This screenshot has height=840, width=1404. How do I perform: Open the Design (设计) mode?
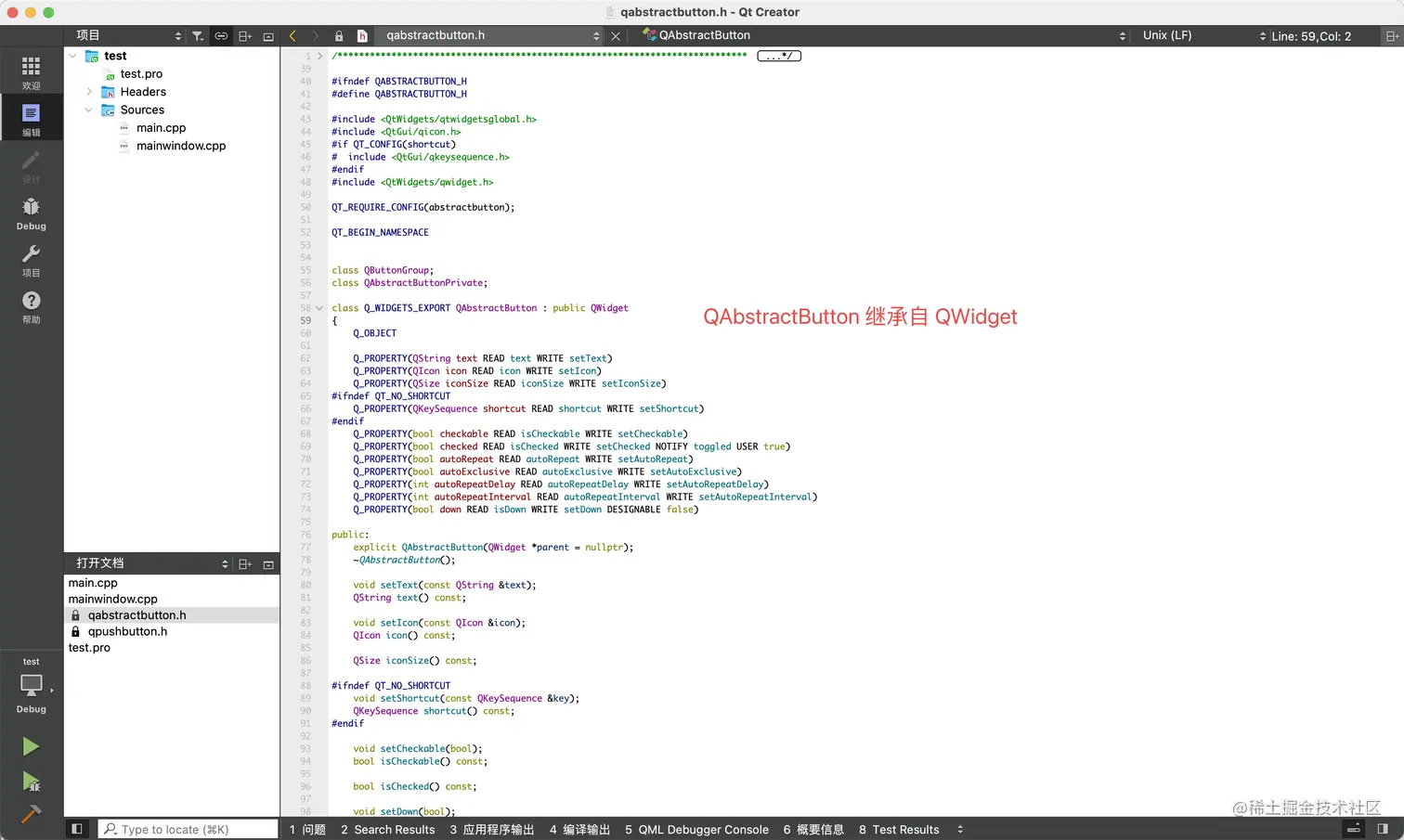pos(31,166)
